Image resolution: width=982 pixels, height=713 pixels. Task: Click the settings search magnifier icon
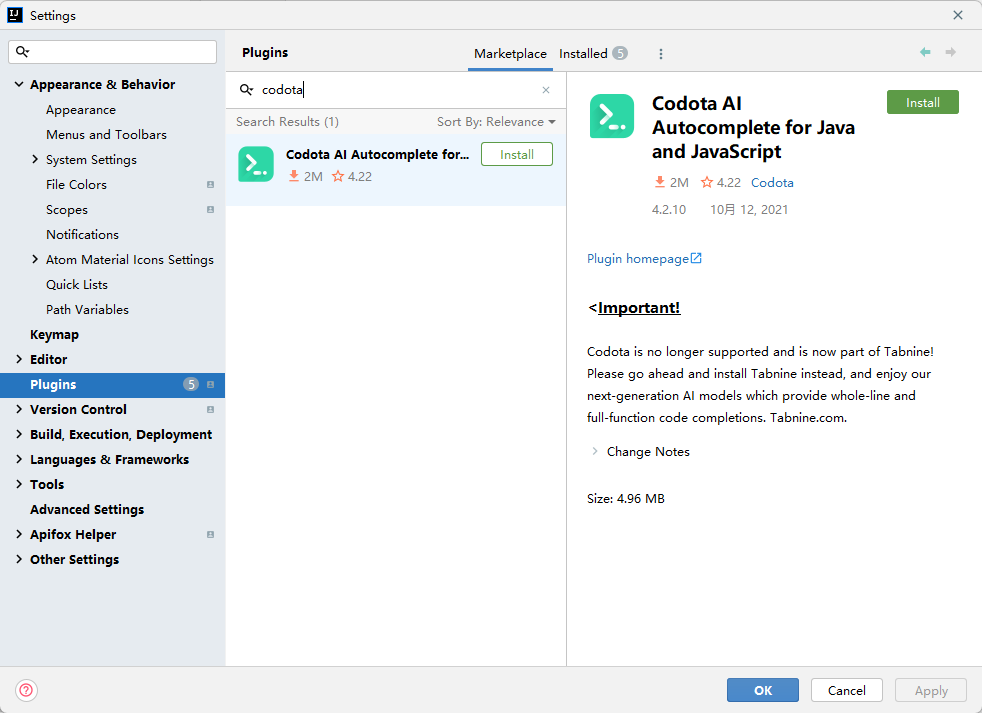pos(22,51)
